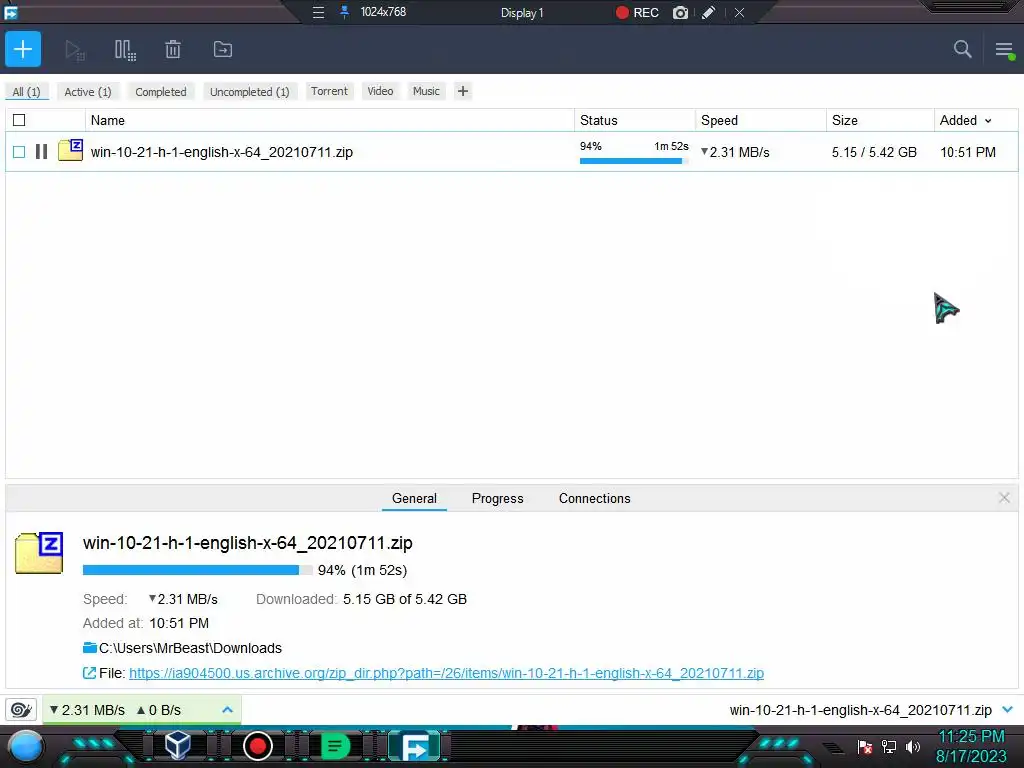Close the details panel with the X
This screenshot has width=1024, height=768.
[x=1004, y=498]
